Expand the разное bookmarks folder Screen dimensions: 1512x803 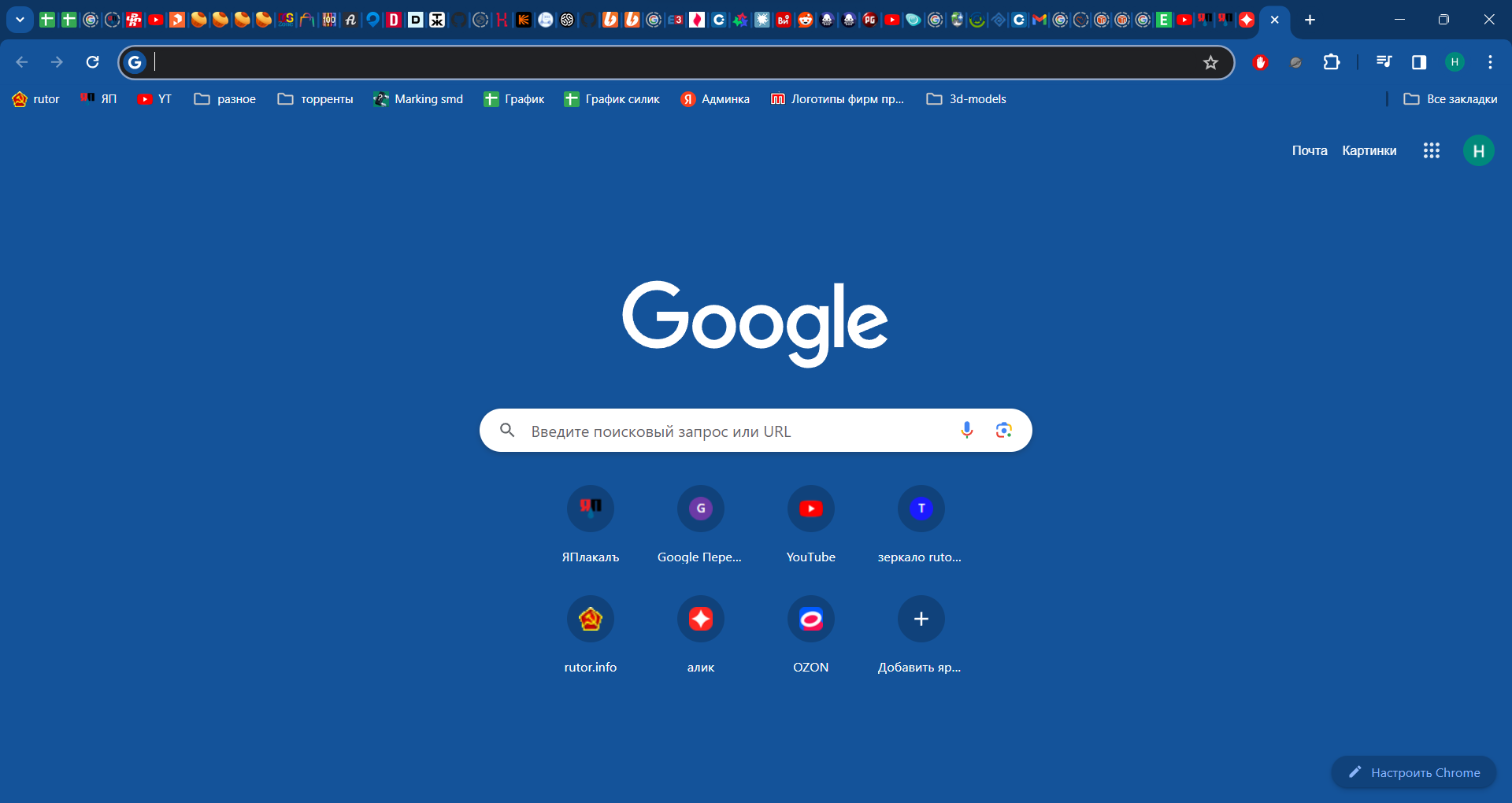coord(225,99)
